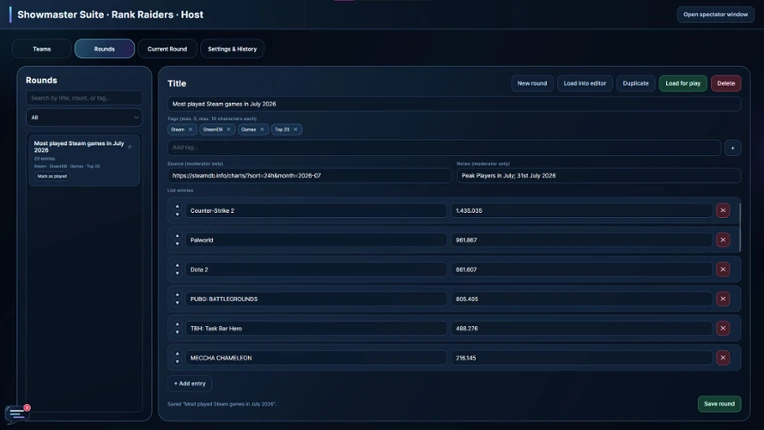Click the + Add entry button
Viewport: 764px width, 430px height.
(x=190, y=383)
